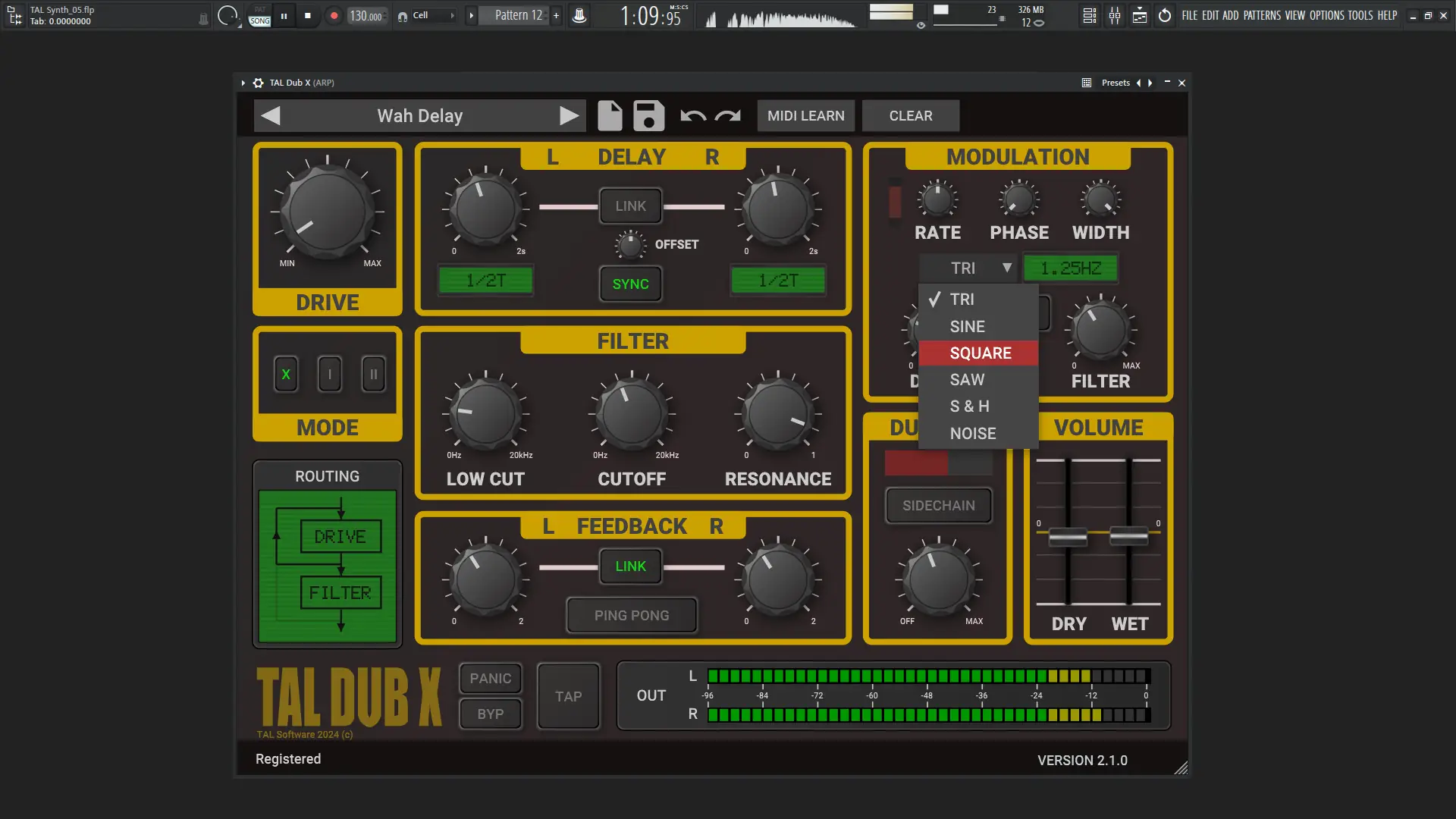Click the new preset document icon
This screenshot has width=1456, height=819.
(610, 116)
